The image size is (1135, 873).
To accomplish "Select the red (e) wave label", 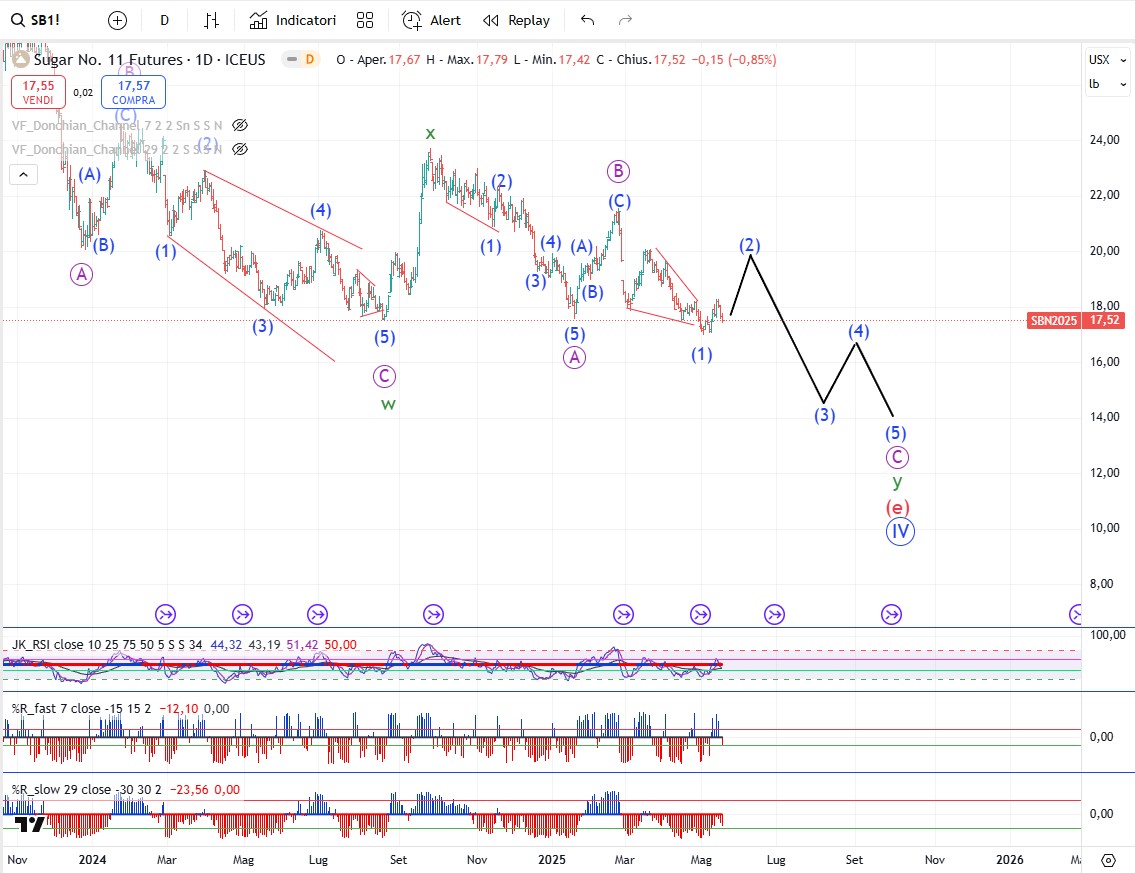I will (898, 507).
